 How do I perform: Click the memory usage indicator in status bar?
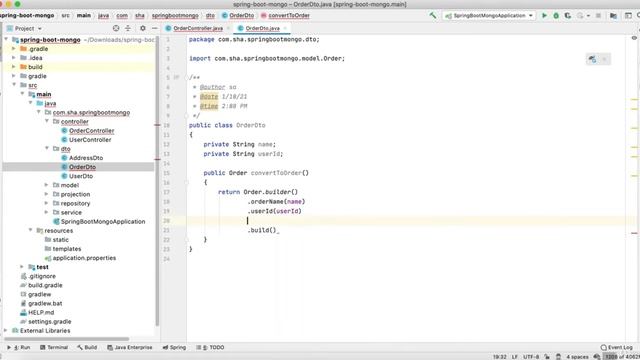(622, 357)
